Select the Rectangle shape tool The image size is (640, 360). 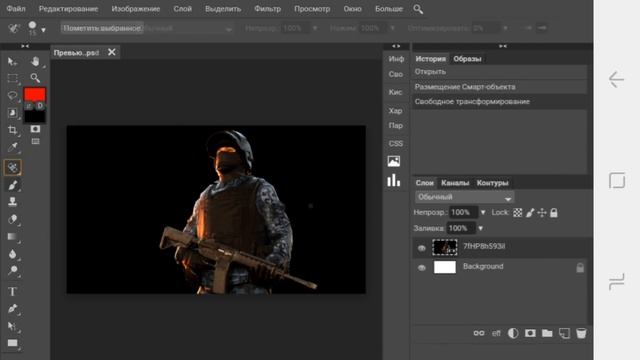pyautogui.click(x=12, y=343)
